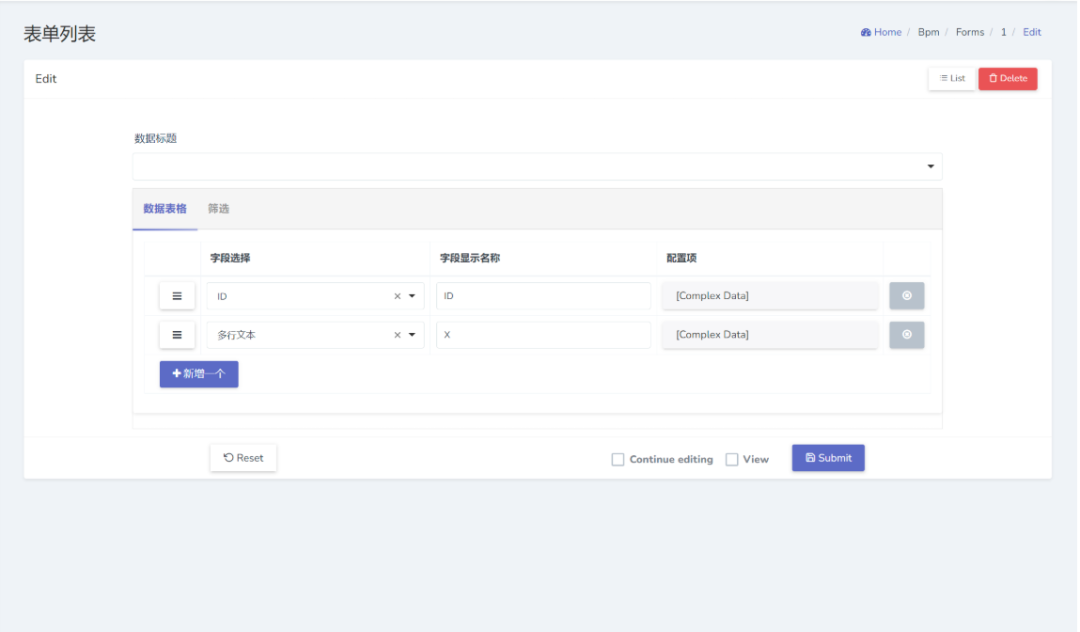Focus display name input containing ID
Screen dimensions: 1080x632
point(543,296)
